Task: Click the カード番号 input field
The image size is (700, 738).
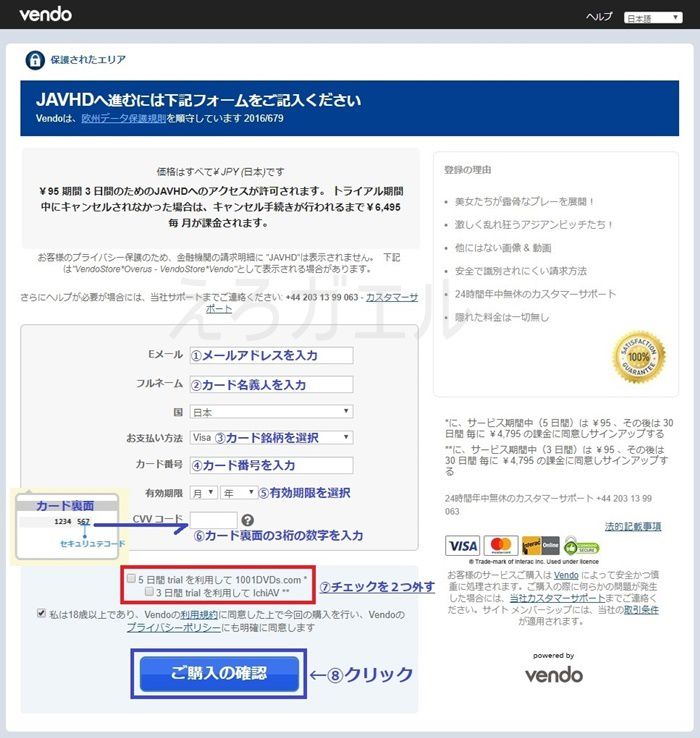Action: 271,465
